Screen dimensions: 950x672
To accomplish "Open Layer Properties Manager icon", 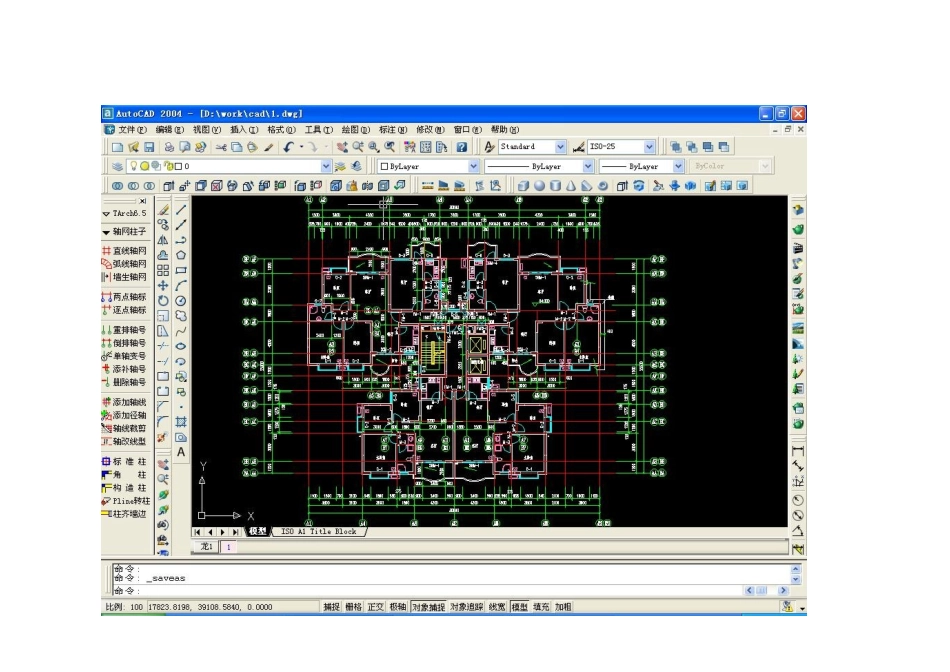I will coord(118,166).
